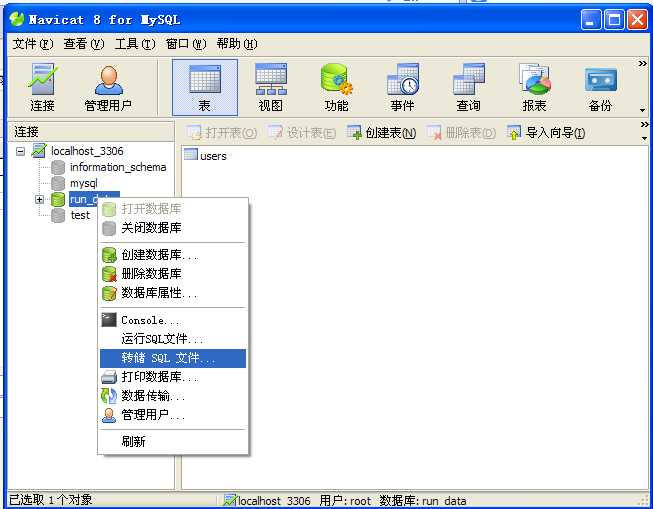Choose 管理用户... in context menu

pos(173,415)
